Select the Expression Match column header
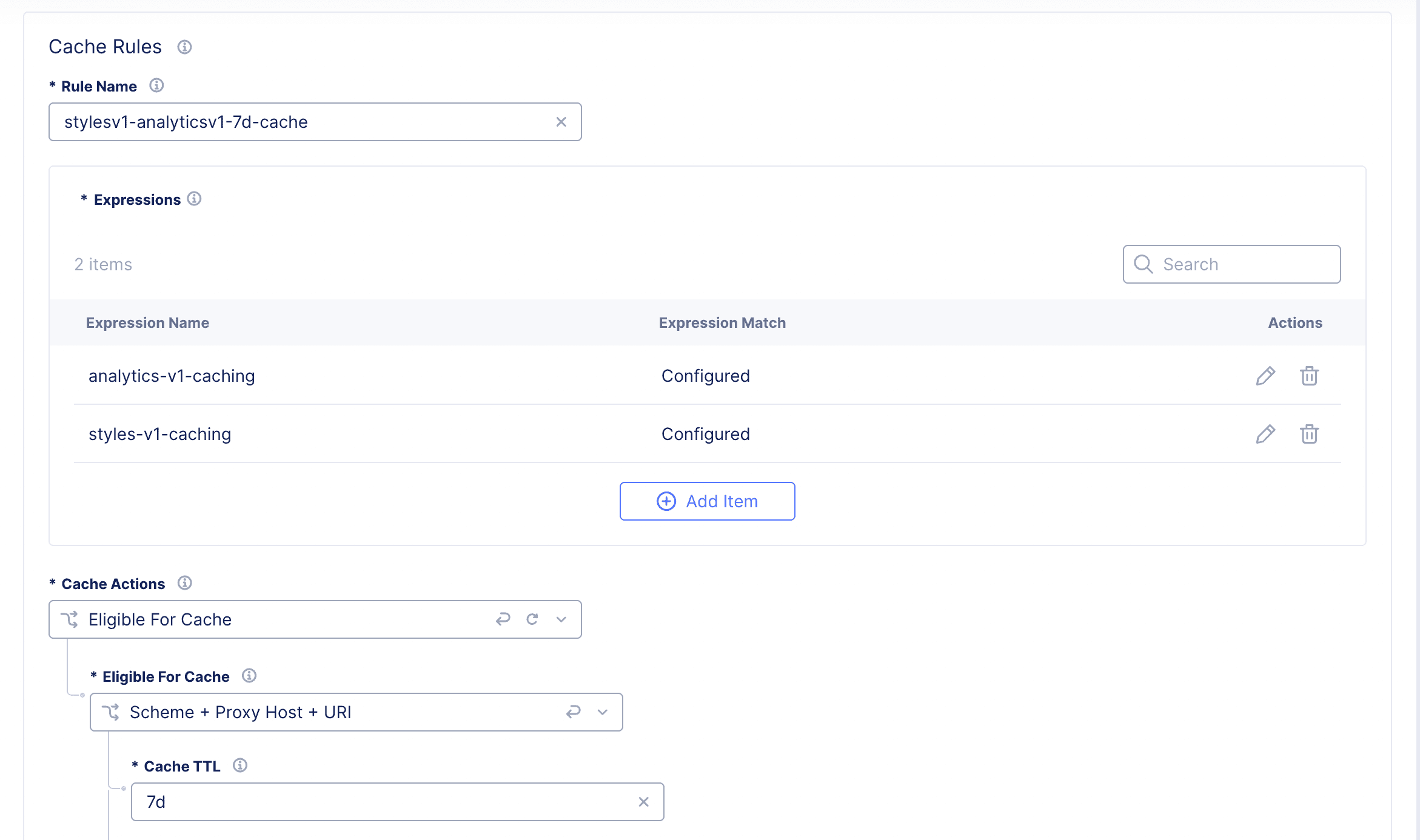 (722, 322)
